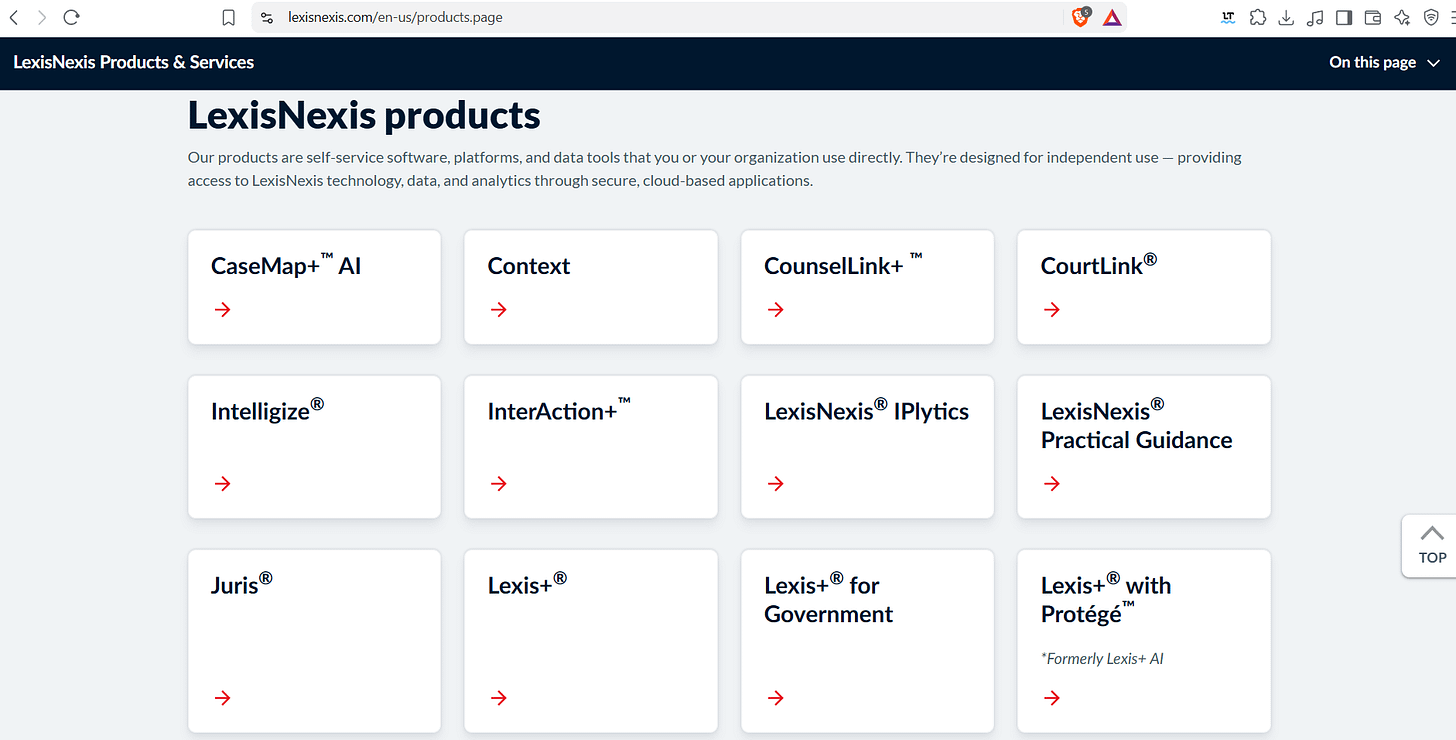1456x740 pixels.
Task: Open the Lexis+ for Government link
Action: pos(828,598)
